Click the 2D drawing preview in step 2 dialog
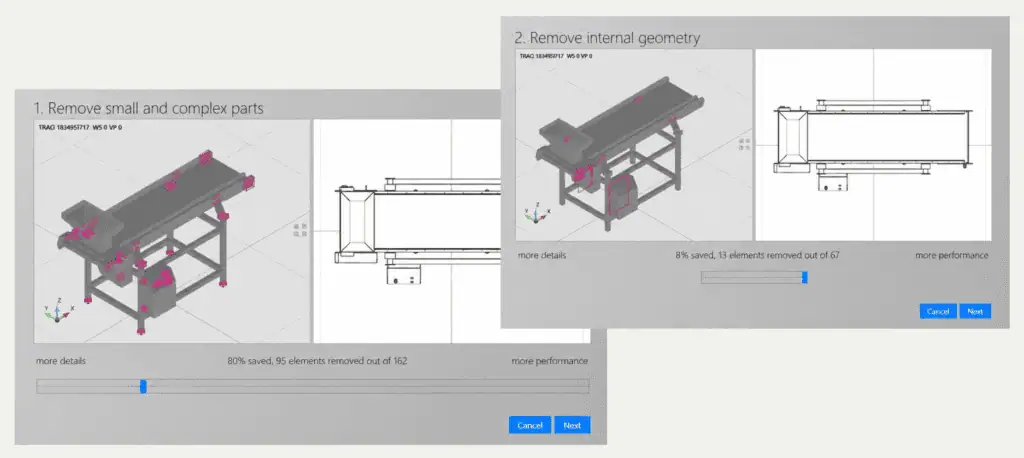The width and height of the screenshot is (1024, 458). coord(873,145)
